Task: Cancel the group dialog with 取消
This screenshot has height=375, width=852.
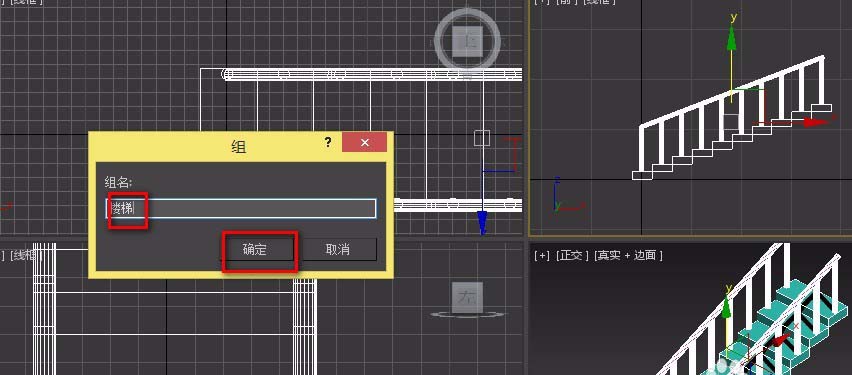Action: click(337, 250)
